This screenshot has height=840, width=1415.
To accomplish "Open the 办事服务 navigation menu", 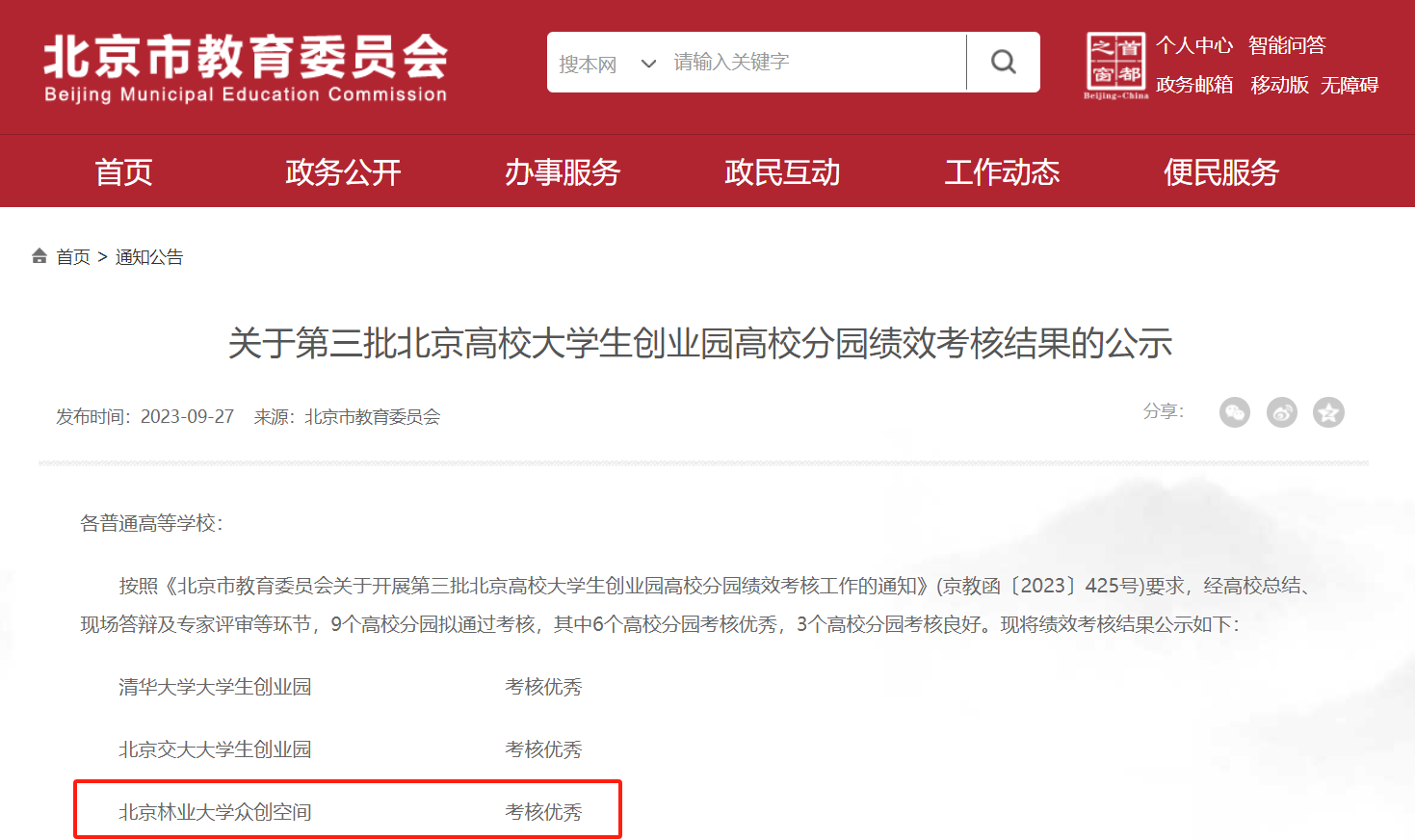I will 563,172.
